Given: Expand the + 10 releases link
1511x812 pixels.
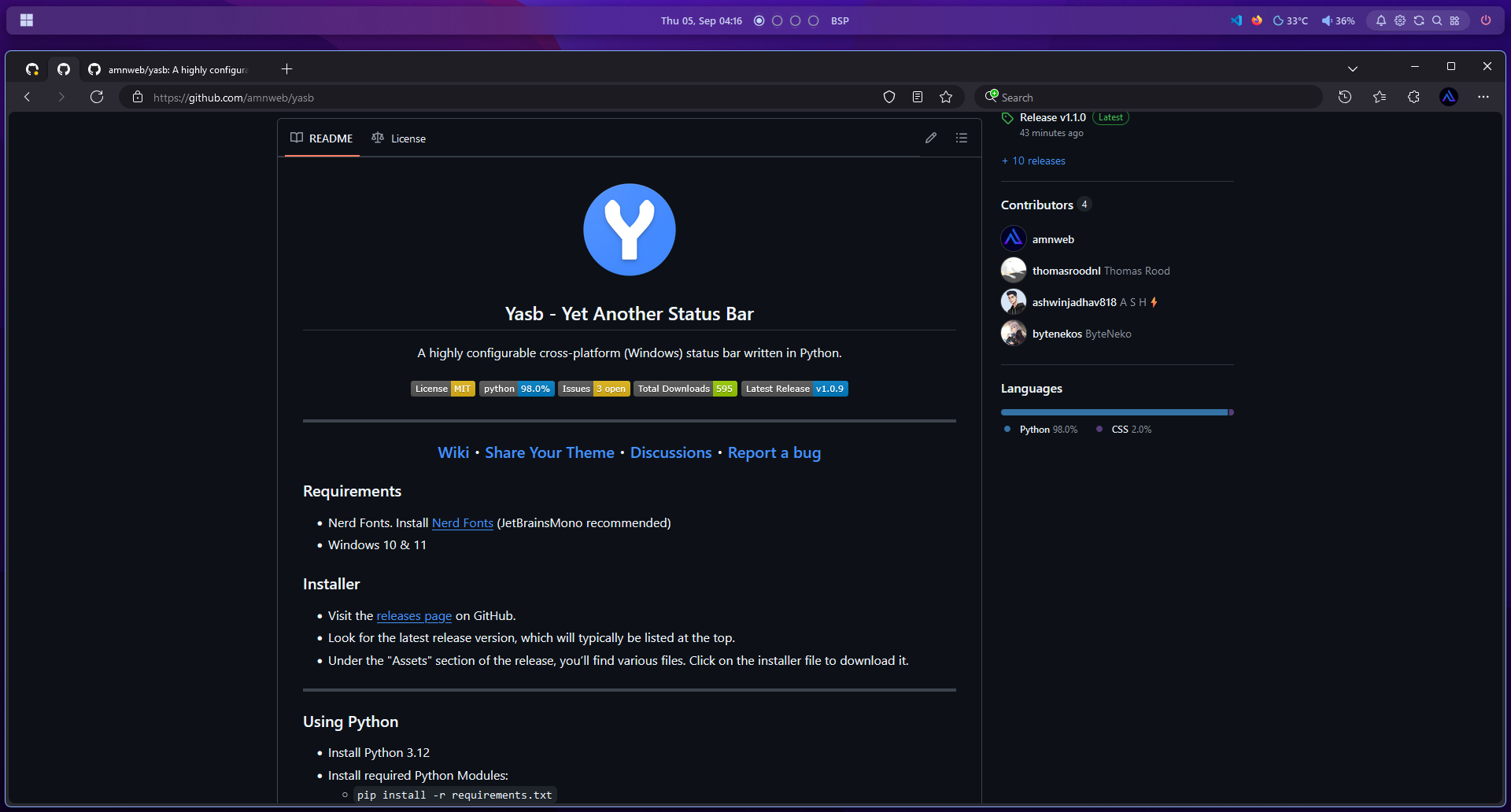Looking at the screenshot, I should tap(1033, 161).
